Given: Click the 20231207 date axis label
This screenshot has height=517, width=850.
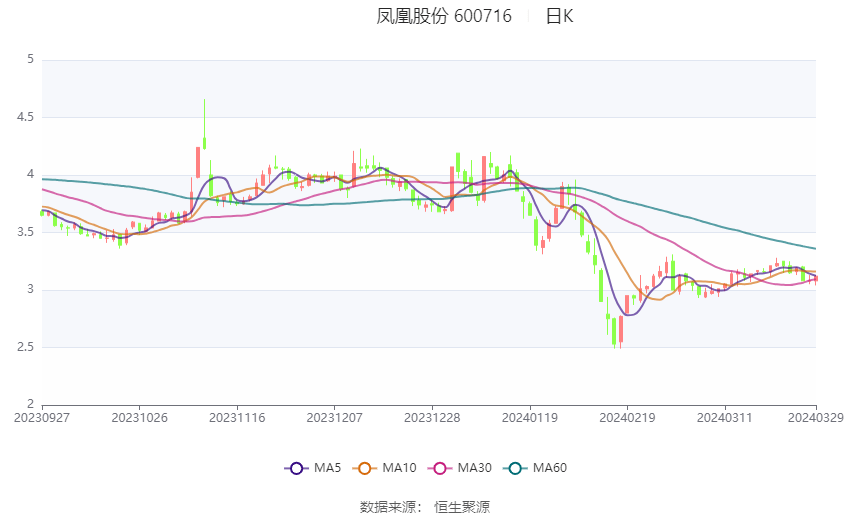Looking at the screenshot, I should [x=334, y=418].
